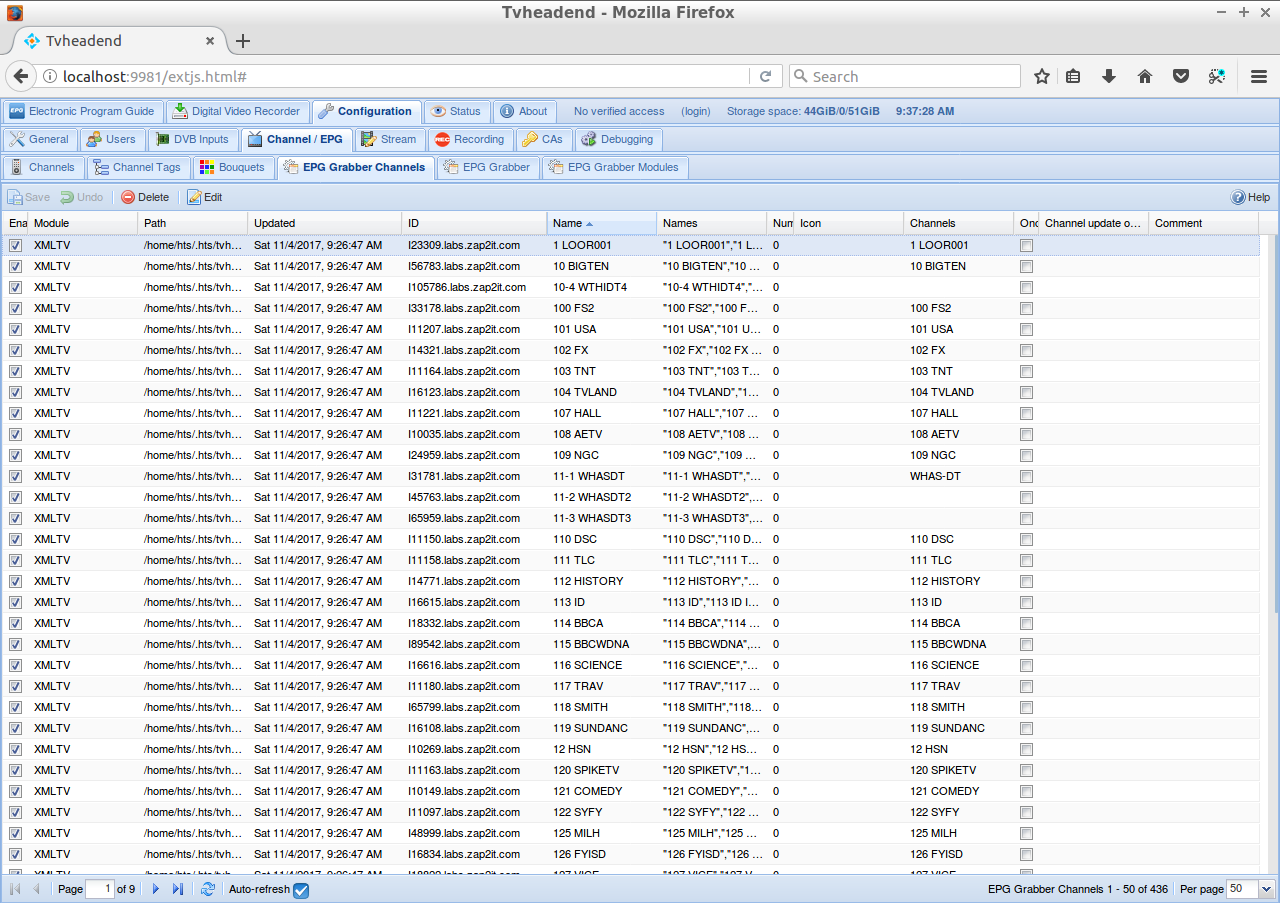The height and width of the screenshot is (903, 1280).
Task: Jump to the last page icon
Action: point(177,888)
